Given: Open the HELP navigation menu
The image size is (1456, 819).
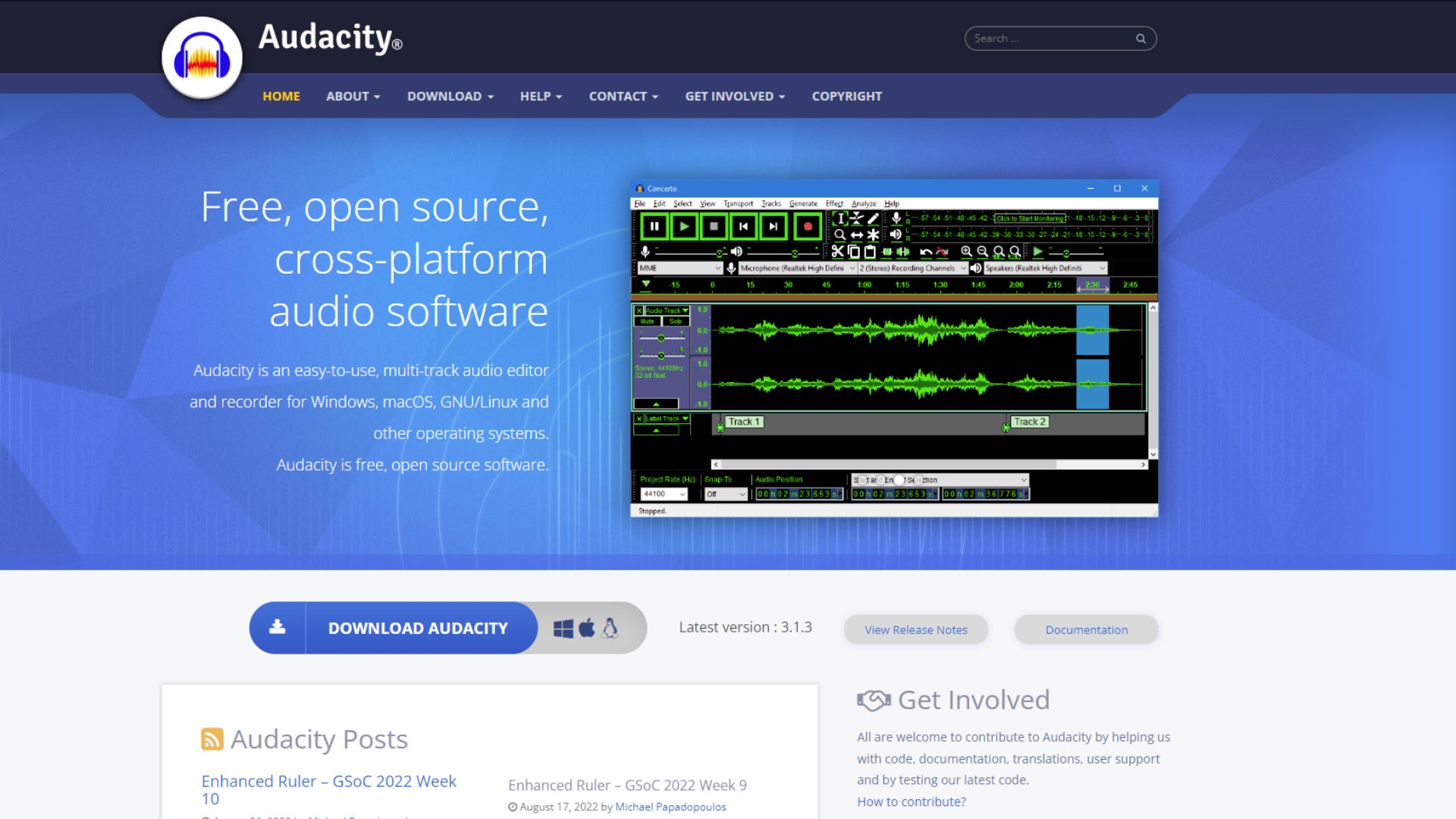Looking at the screenshot, I should click(x=541, y=96).
